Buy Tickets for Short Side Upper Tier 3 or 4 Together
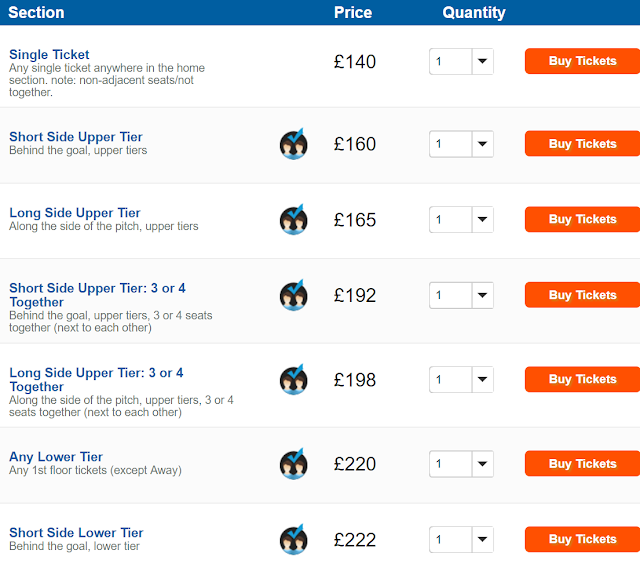This screenshot has width=640, height=575. (582, 295)
